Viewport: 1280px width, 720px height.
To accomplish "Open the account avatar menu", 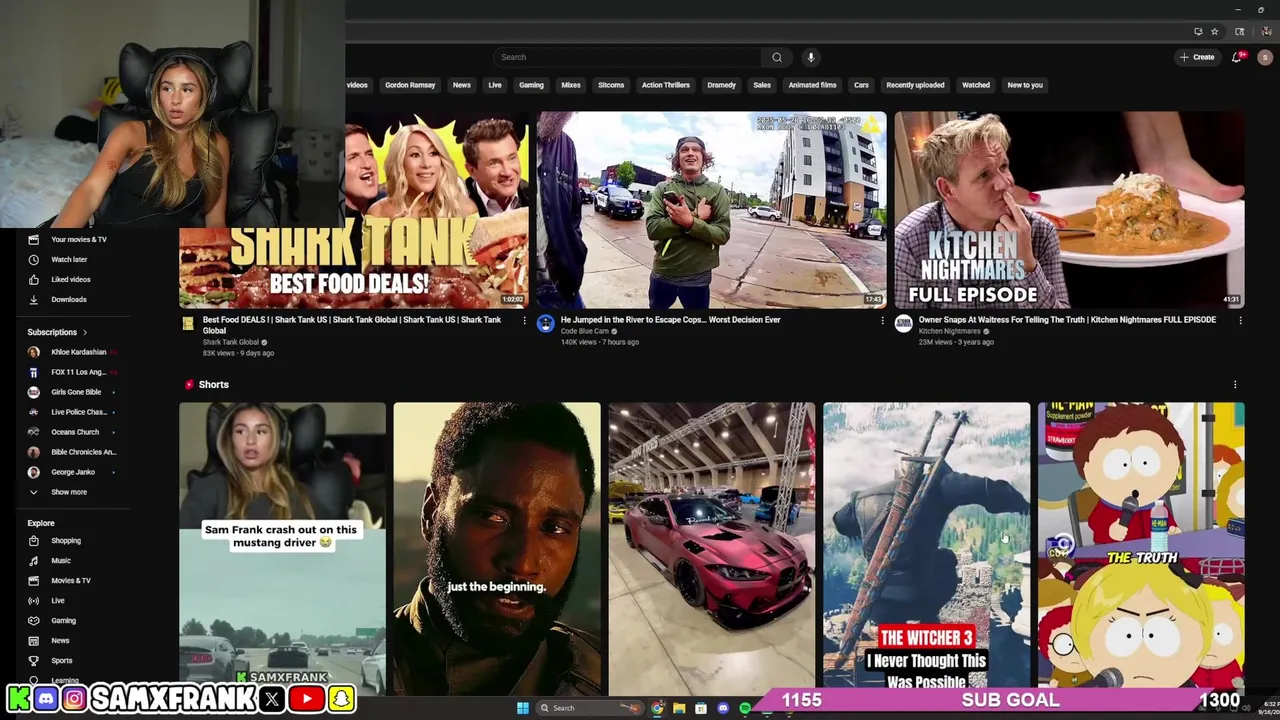I will point(1265,57).
